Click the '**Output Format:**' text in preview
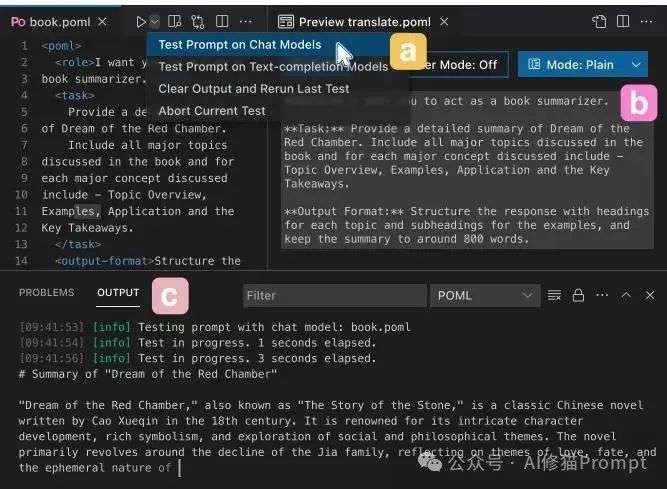This screenshot has width=667, height=489. 344,211
